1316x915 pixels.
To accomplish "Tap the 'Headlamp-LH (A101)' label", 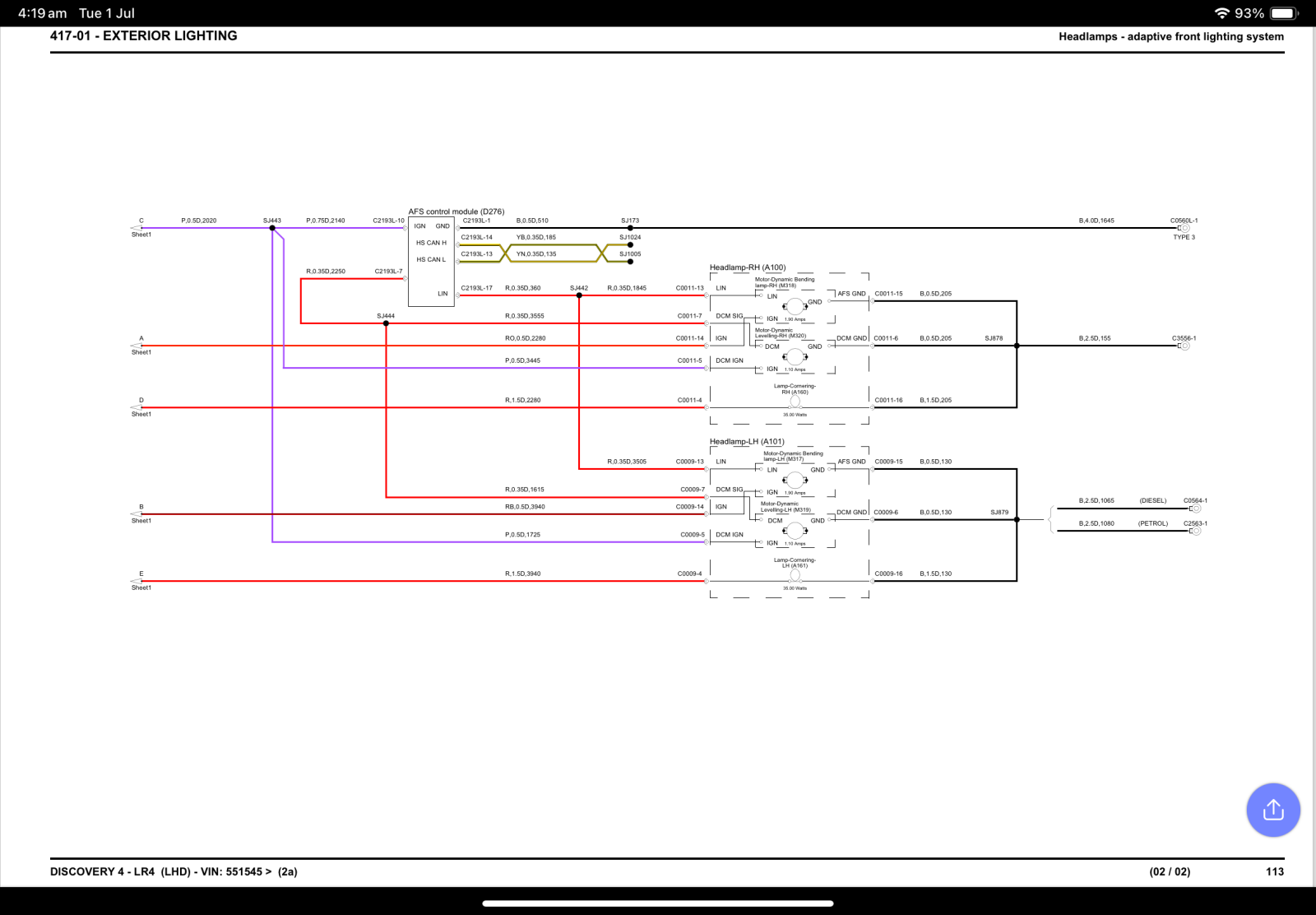I will pyautogui.click(x=748, y=442).
